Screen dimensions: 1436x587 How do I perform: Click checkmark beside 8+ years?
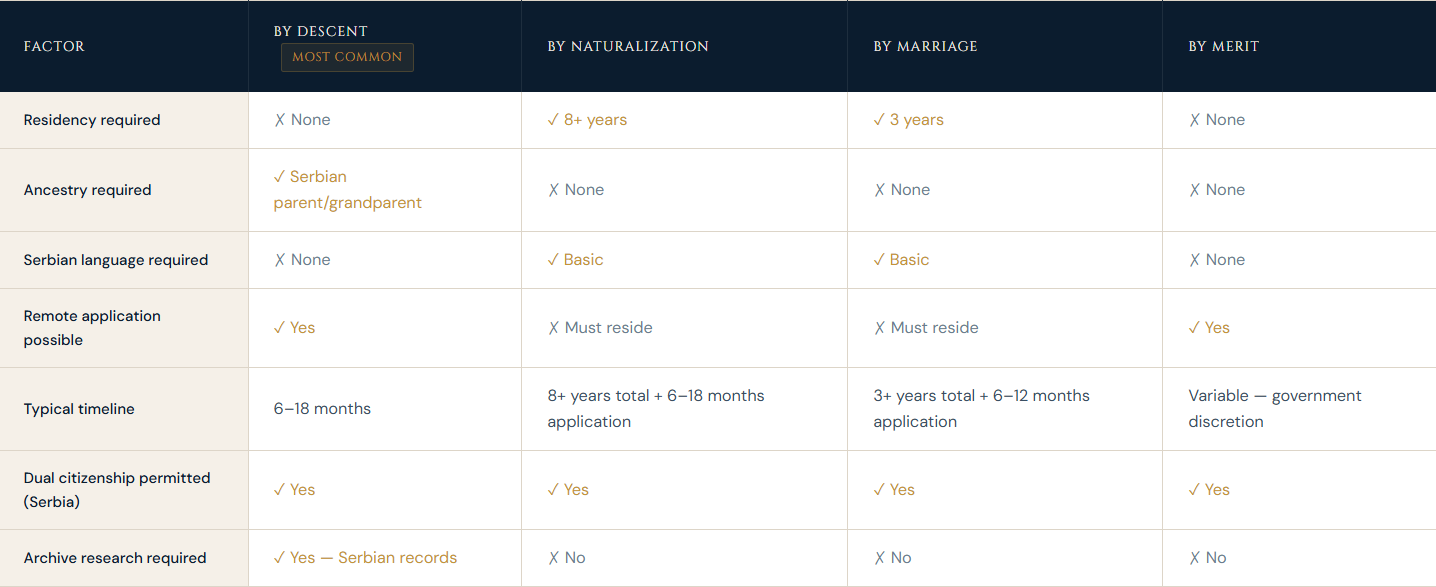pyautogui.click(x=553, y=120)
